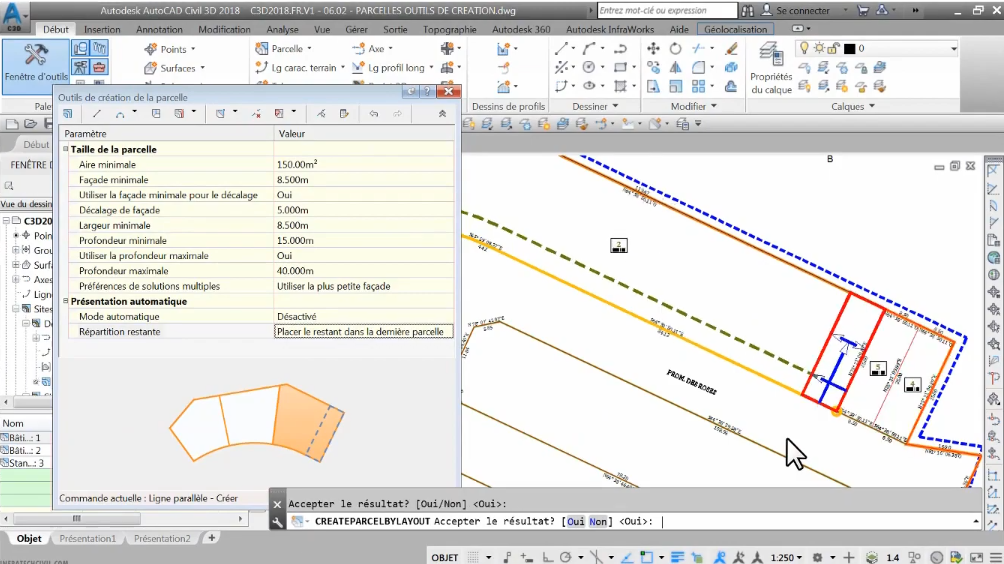Collapse the Taille de la parcelle section
This screenshot has width=1004, height=564.
65,149
